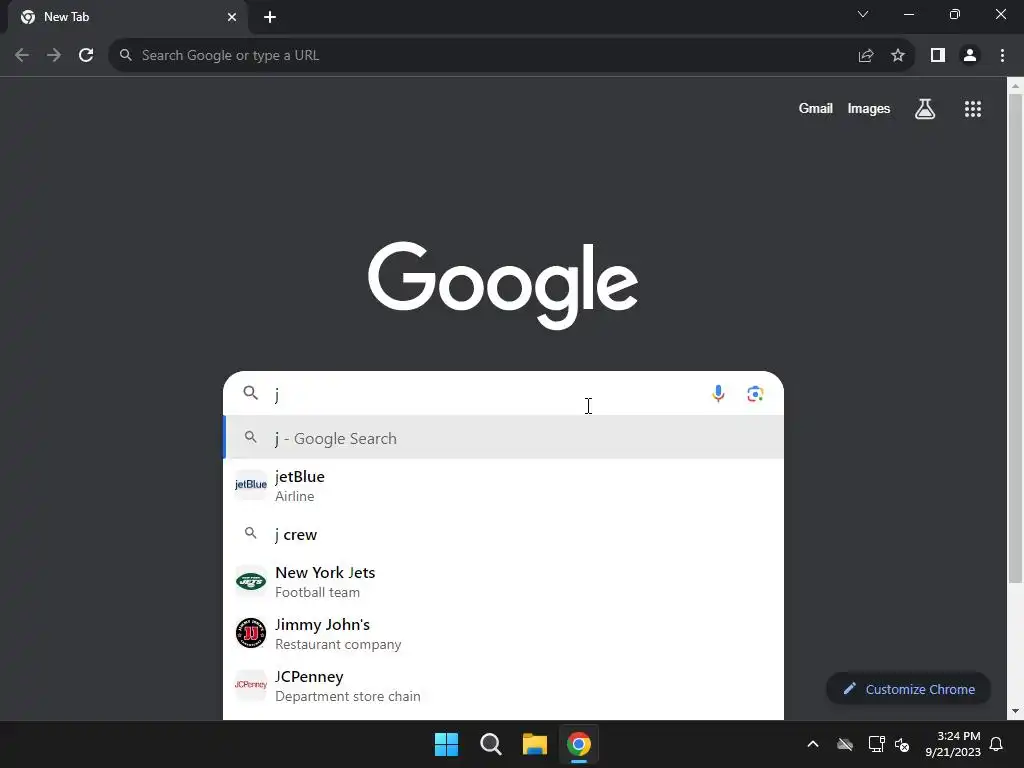Choose the New York Jets suggestion
The image size is (1024, 768).
pyautogui.click(x=504, y=581)
